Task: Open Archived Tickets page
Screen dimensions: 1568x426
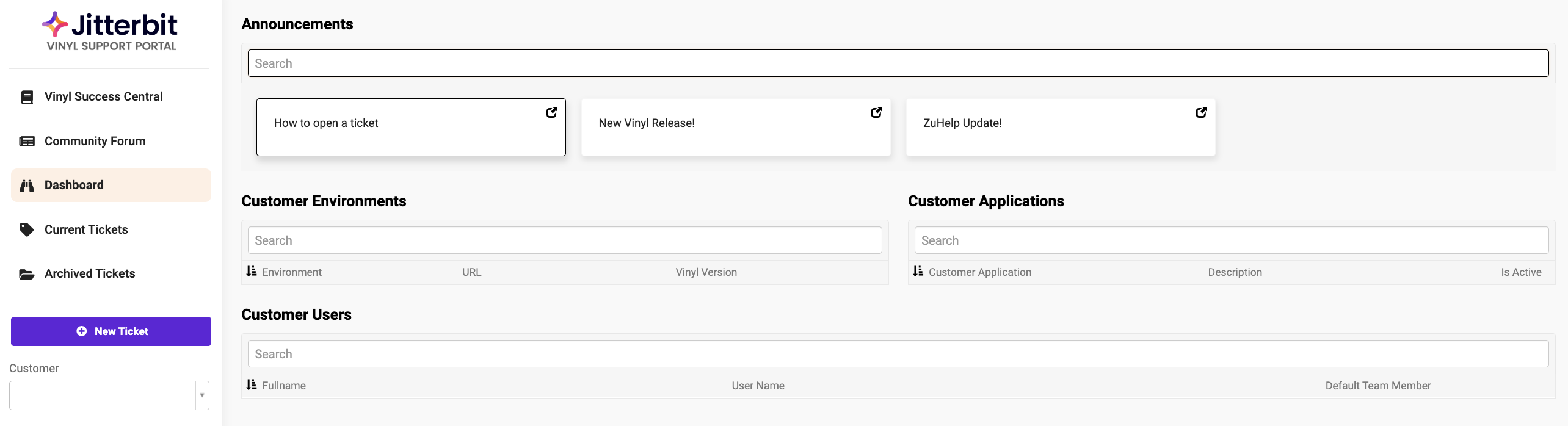Action: [111, 274]
